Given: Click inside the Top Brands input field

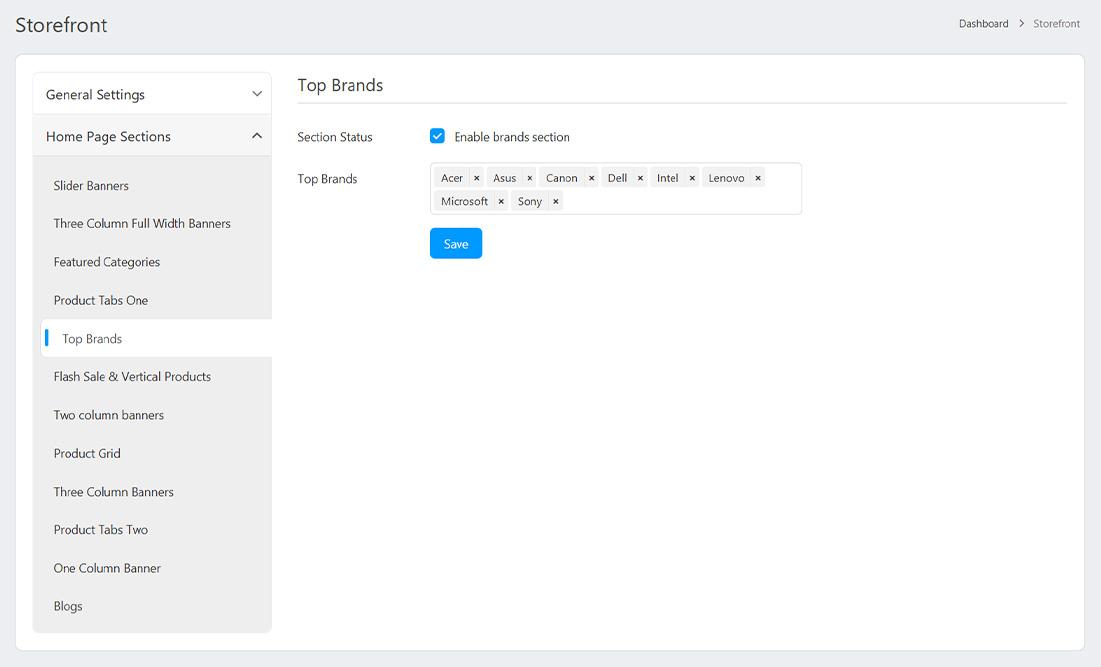Looking at the screenshot, I should click(x=680, y=201).
